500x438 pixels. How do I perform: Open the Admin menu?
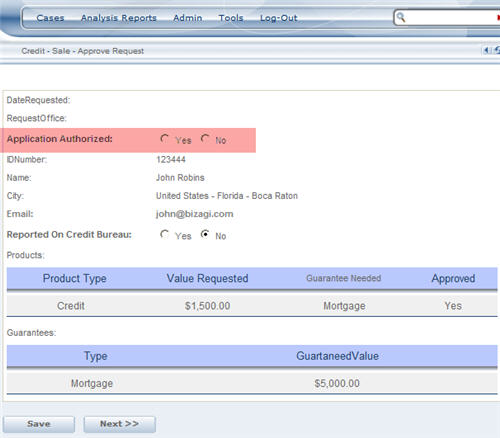pyautogui.click(x=188, y=18)
